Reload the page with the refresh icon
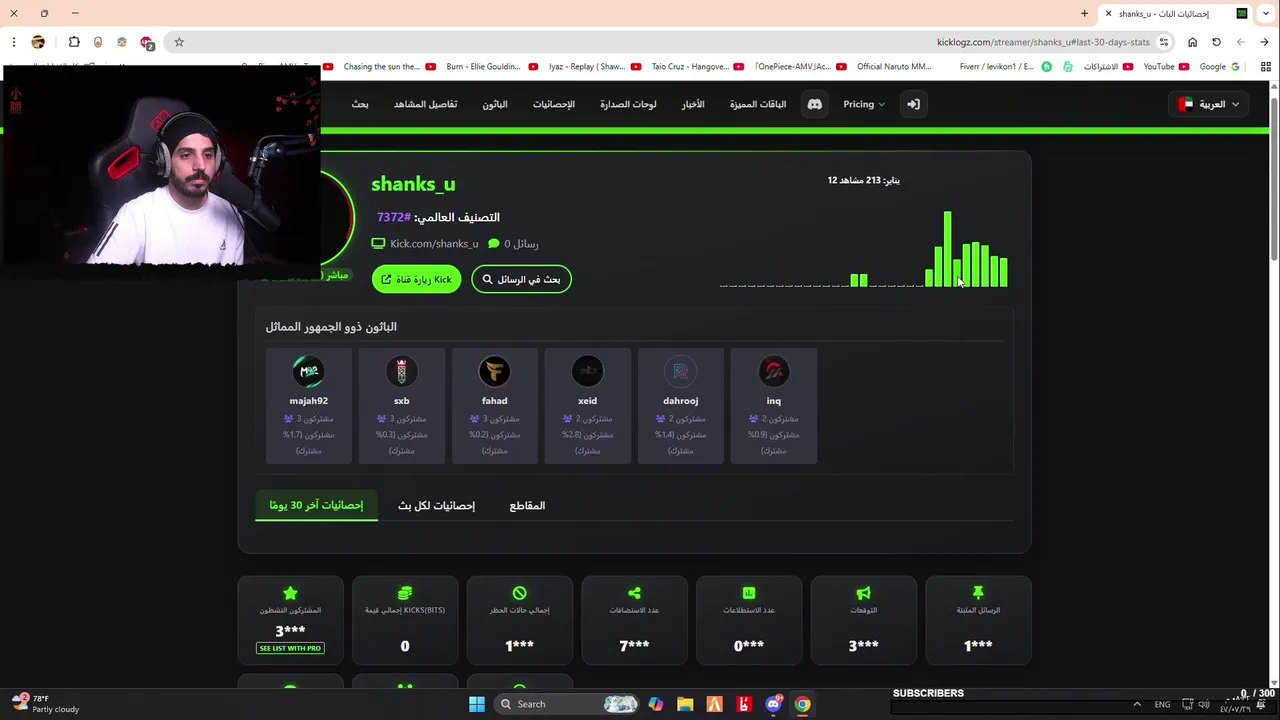This screenshot has width=1280, height=720. 1216,42
